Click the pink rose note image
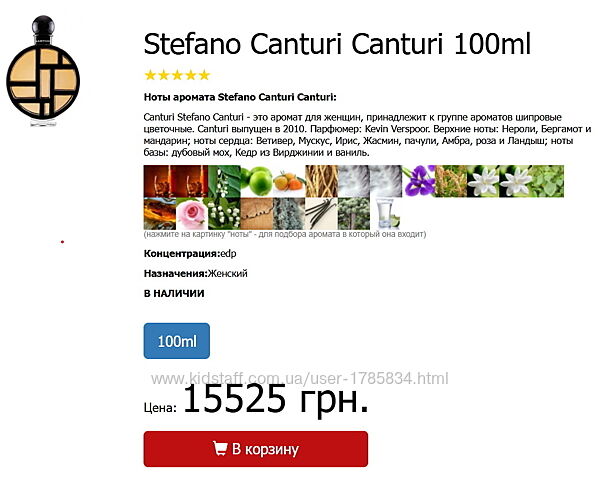The image size is (600, 479). coord(192,213)
